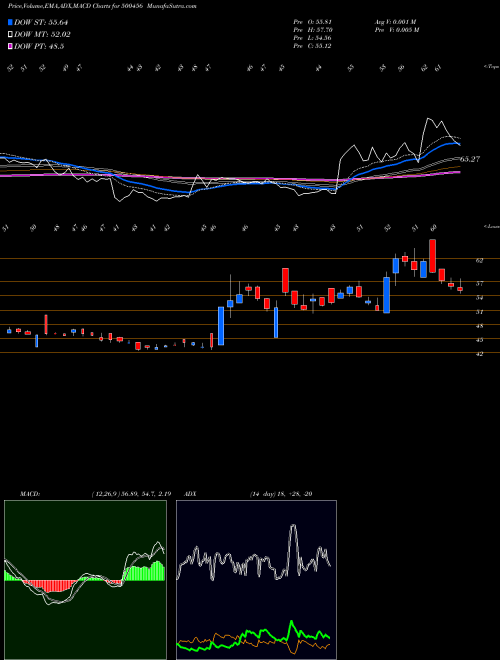Click the 62 price axis label
Screen dimensions: 500x660
(x=479, y=261)
